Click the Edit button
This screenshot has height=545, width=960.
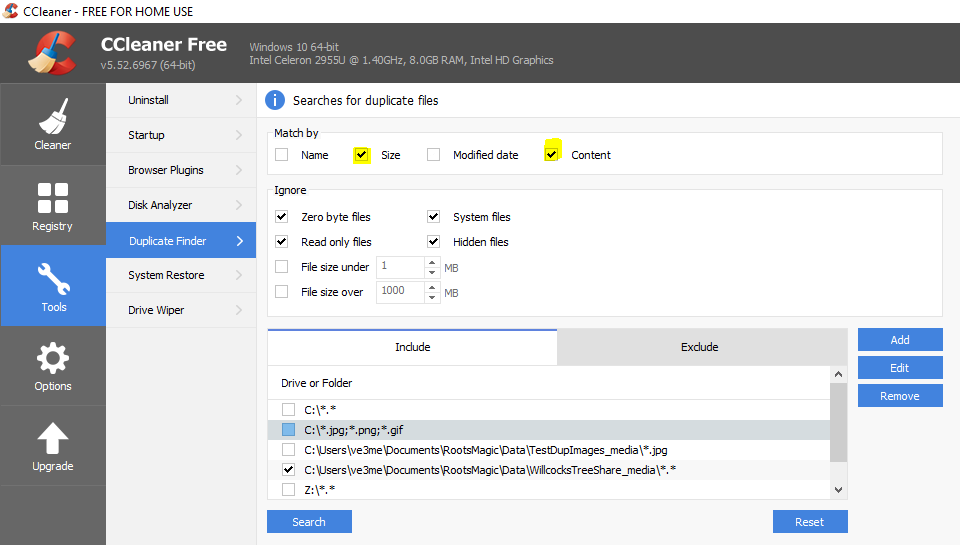click(x=900, y=368)
